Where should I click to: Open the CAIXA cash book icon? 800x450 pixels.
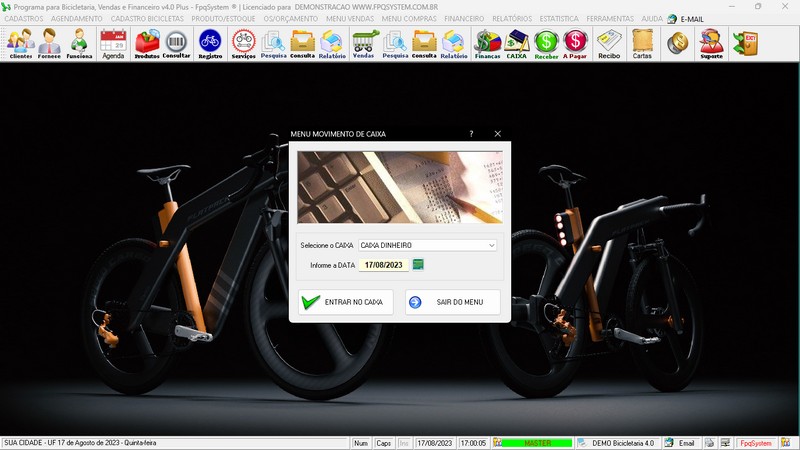coord(516,44)
